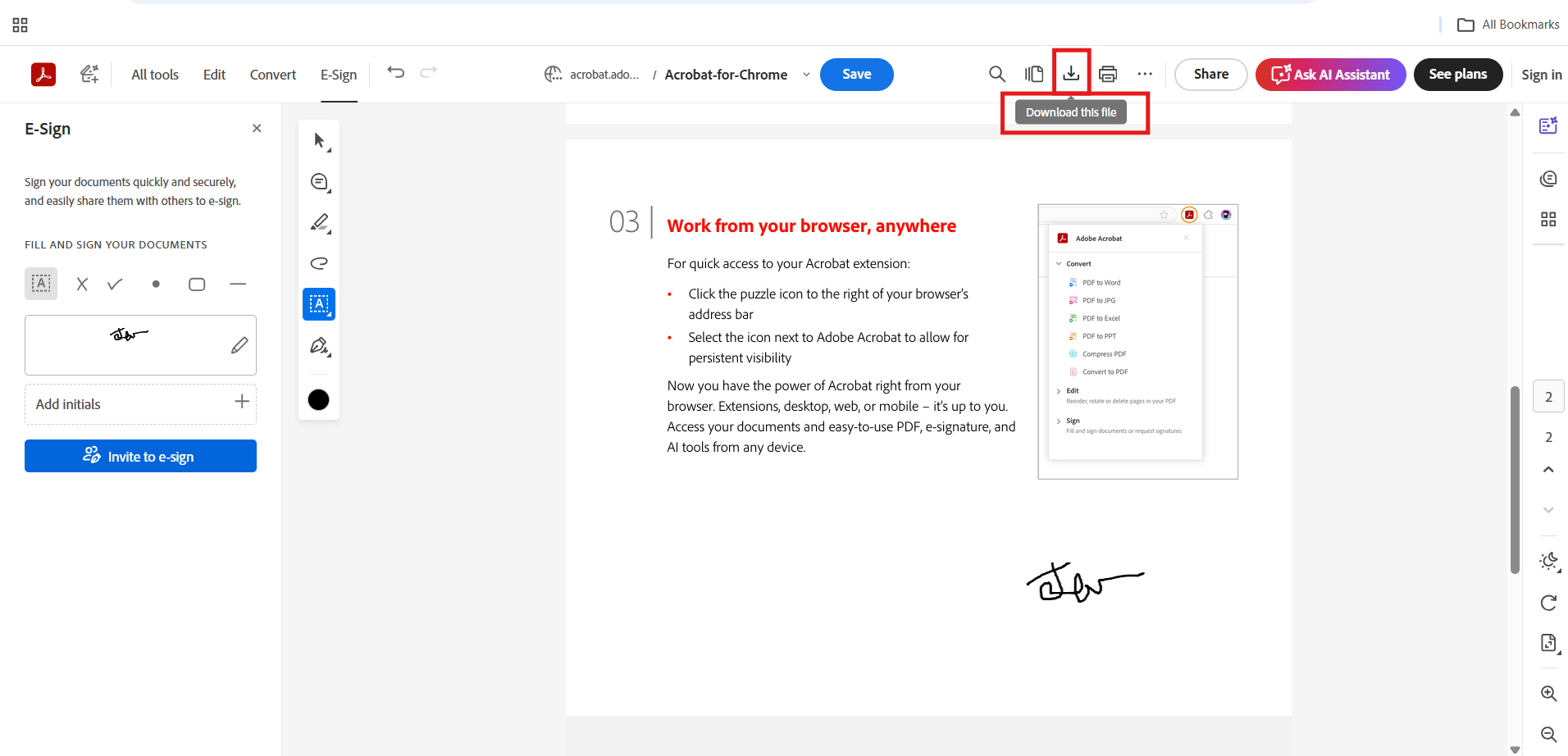Click the Adobe Acrobat home logo

(x=43, y=75)
